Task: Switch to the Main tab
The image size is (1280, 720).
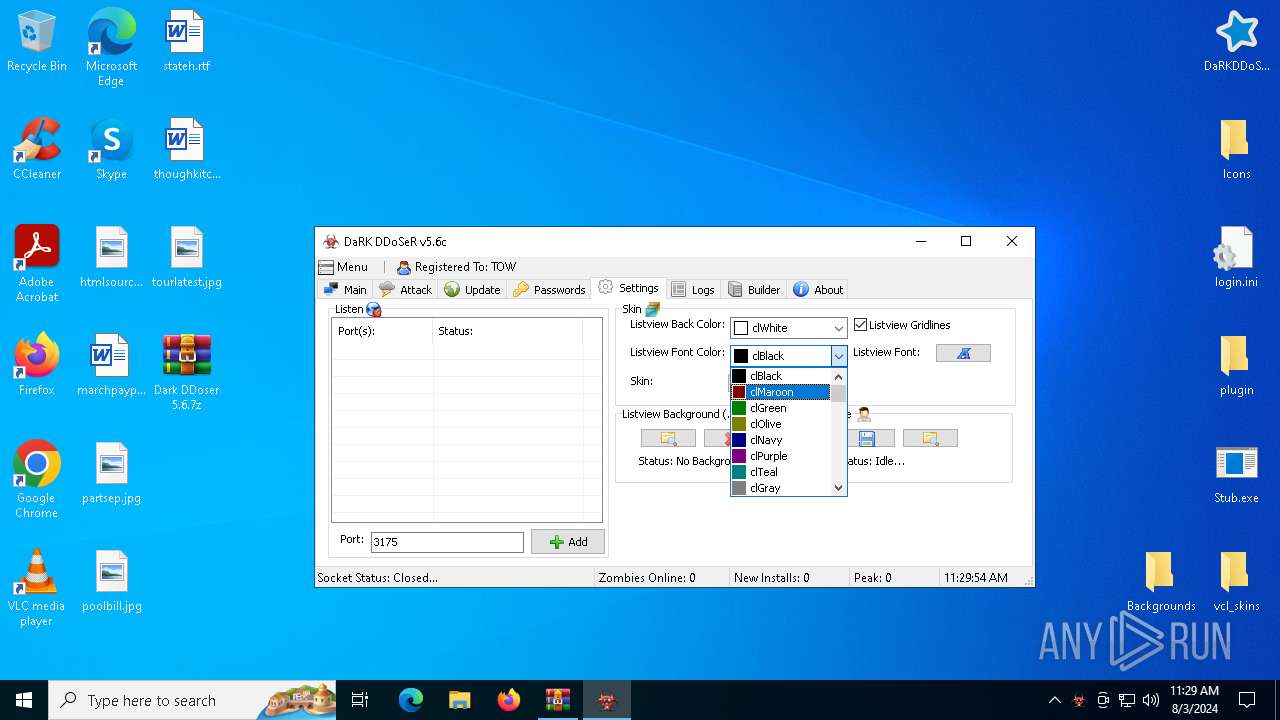Action: click(x=345, y=289)
